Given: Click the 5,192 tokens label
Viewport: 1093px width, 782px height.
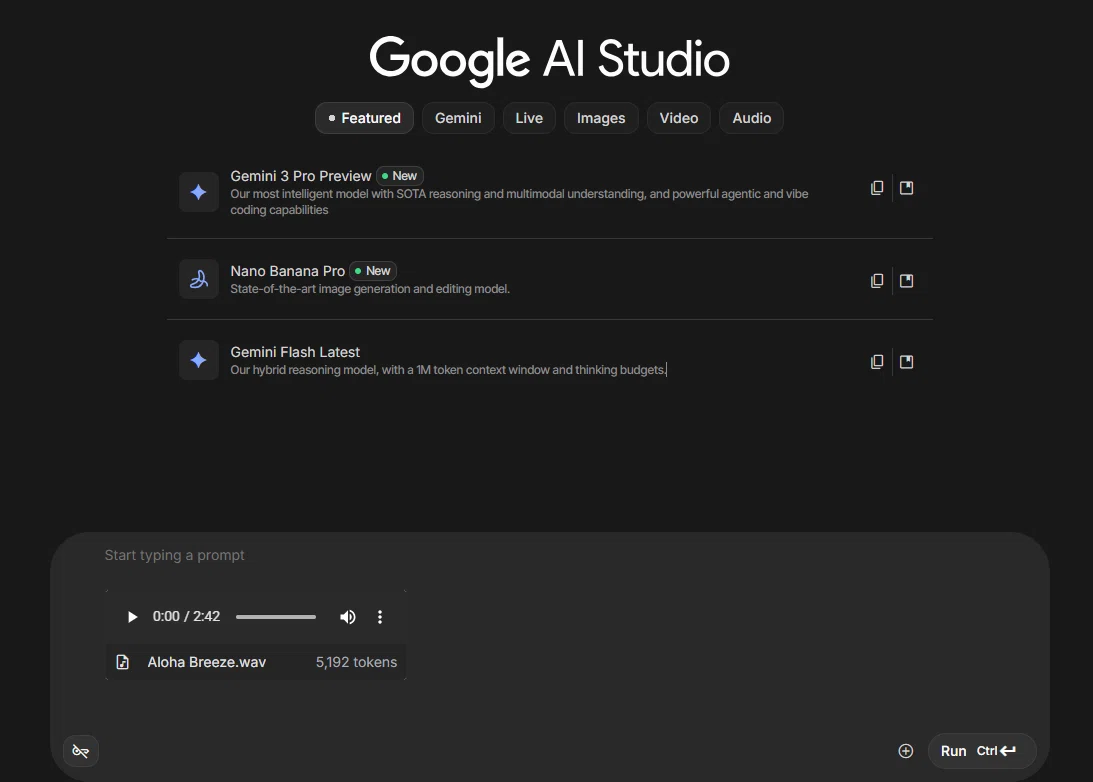Looking at the screenshot, I should 356,662.
